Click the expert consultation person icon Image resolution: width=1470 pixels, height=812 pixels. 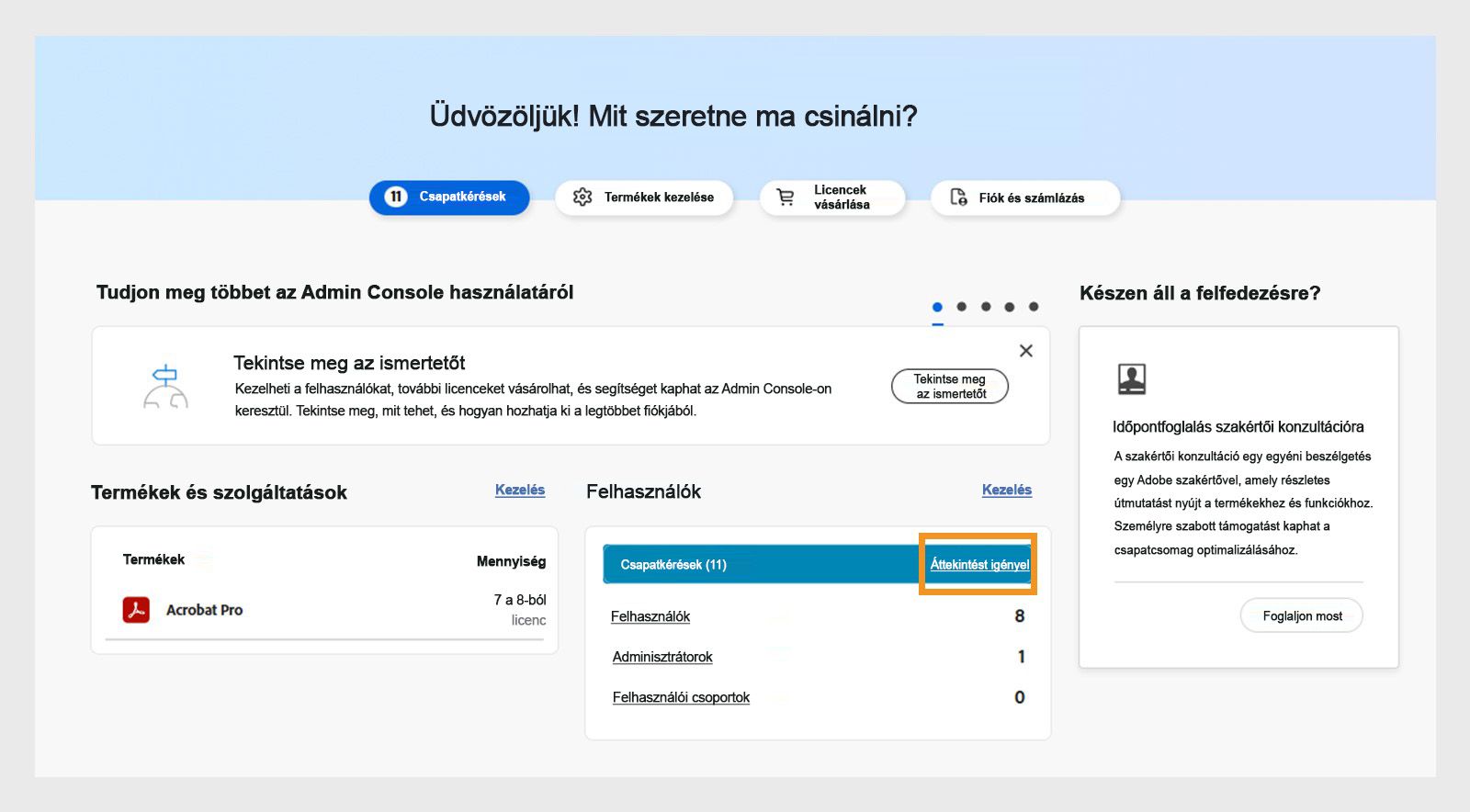[1132, 378]
